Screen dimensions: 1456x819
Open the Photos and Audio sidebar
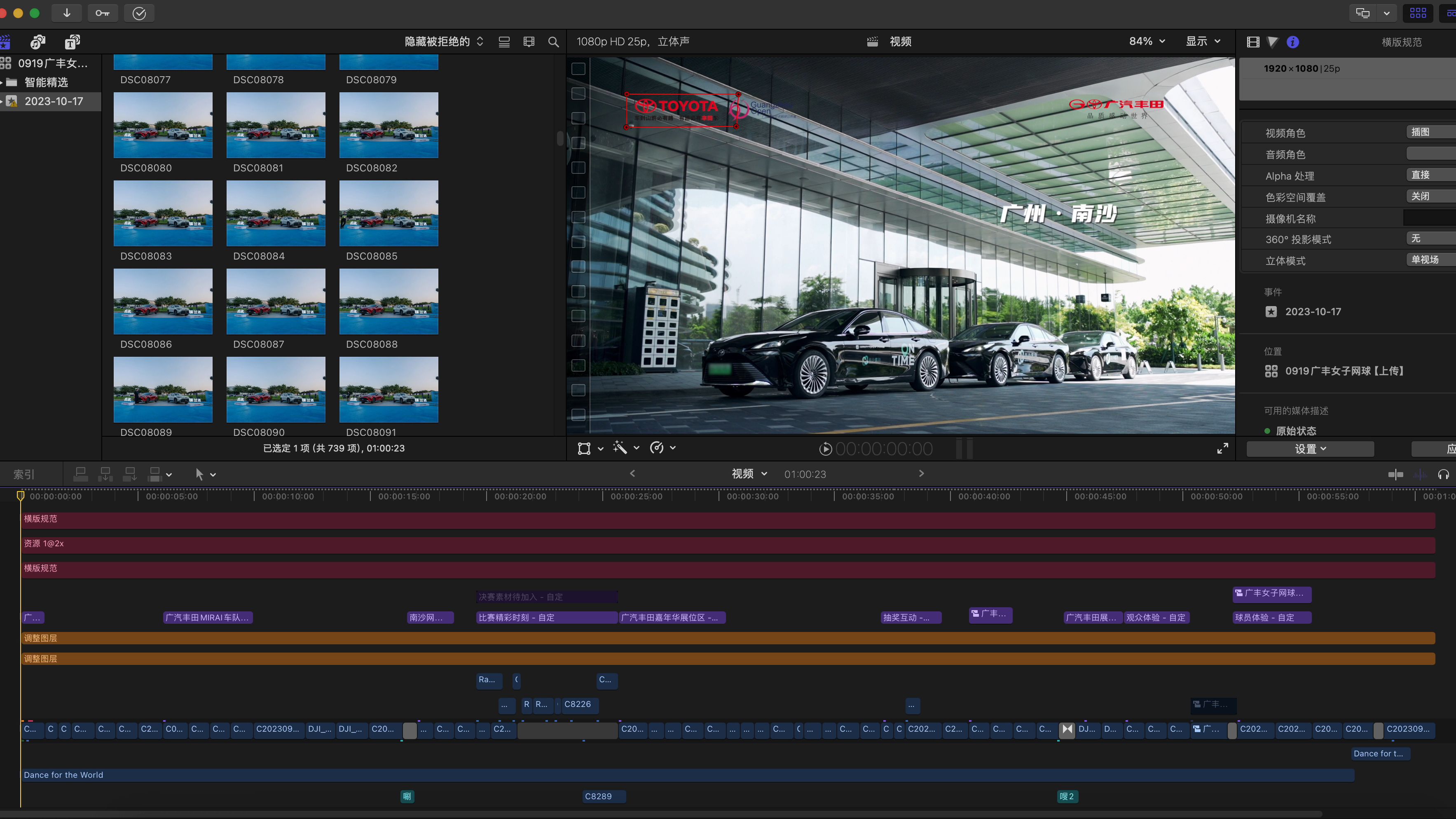coord(38,42)
